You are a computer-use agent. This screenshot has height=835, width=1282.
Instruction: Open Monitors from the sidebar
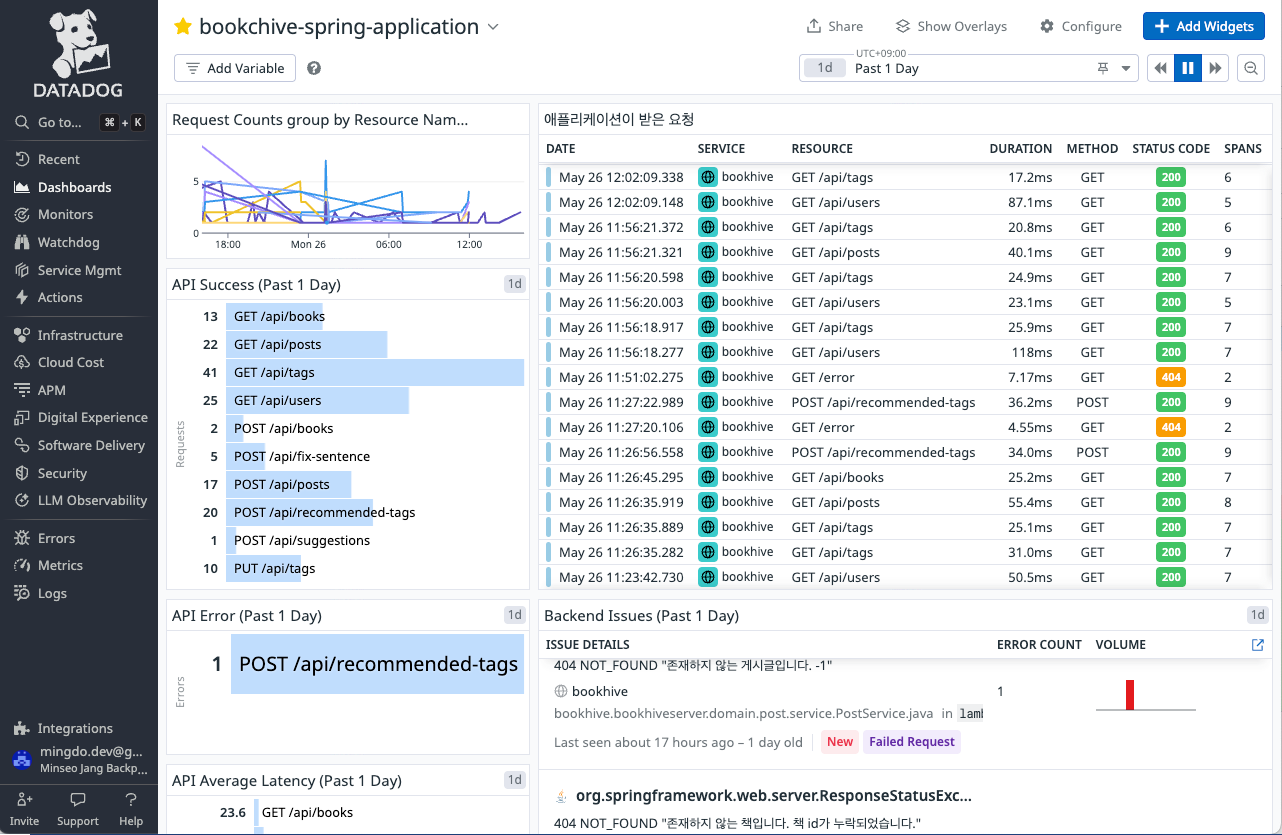[x=65, y=214]
